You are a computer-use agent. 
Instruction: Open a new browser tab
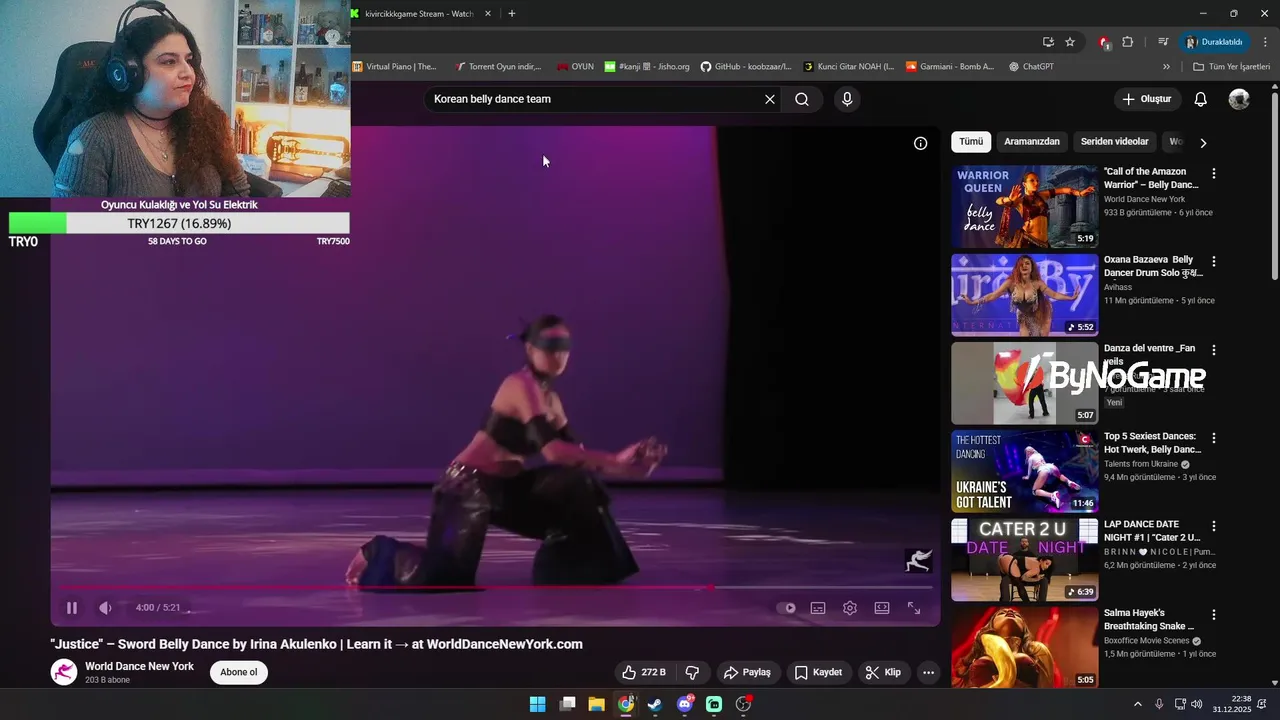tap(512, 14)
